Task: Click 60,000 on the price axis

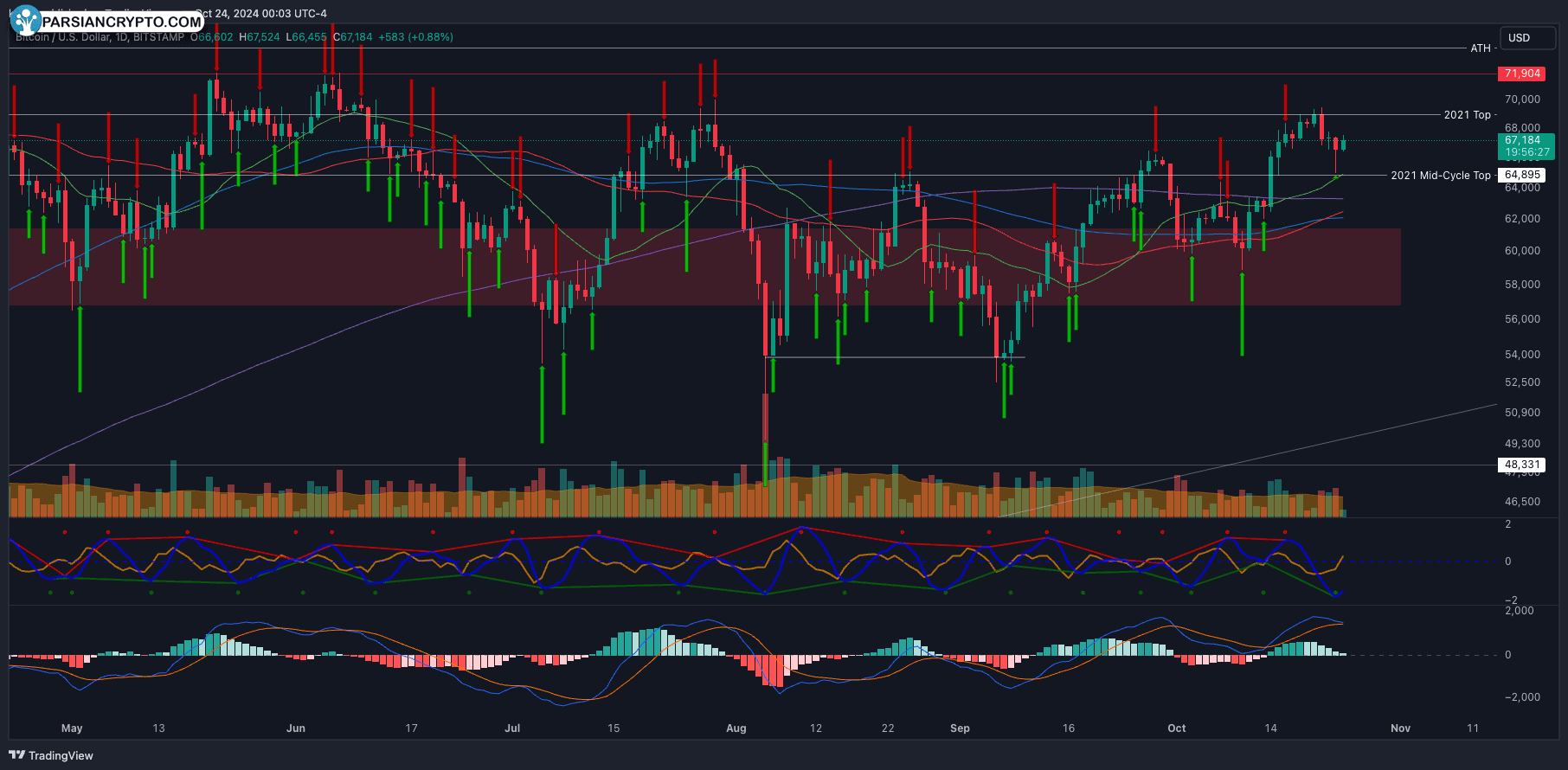Action: coord(1522,251)
